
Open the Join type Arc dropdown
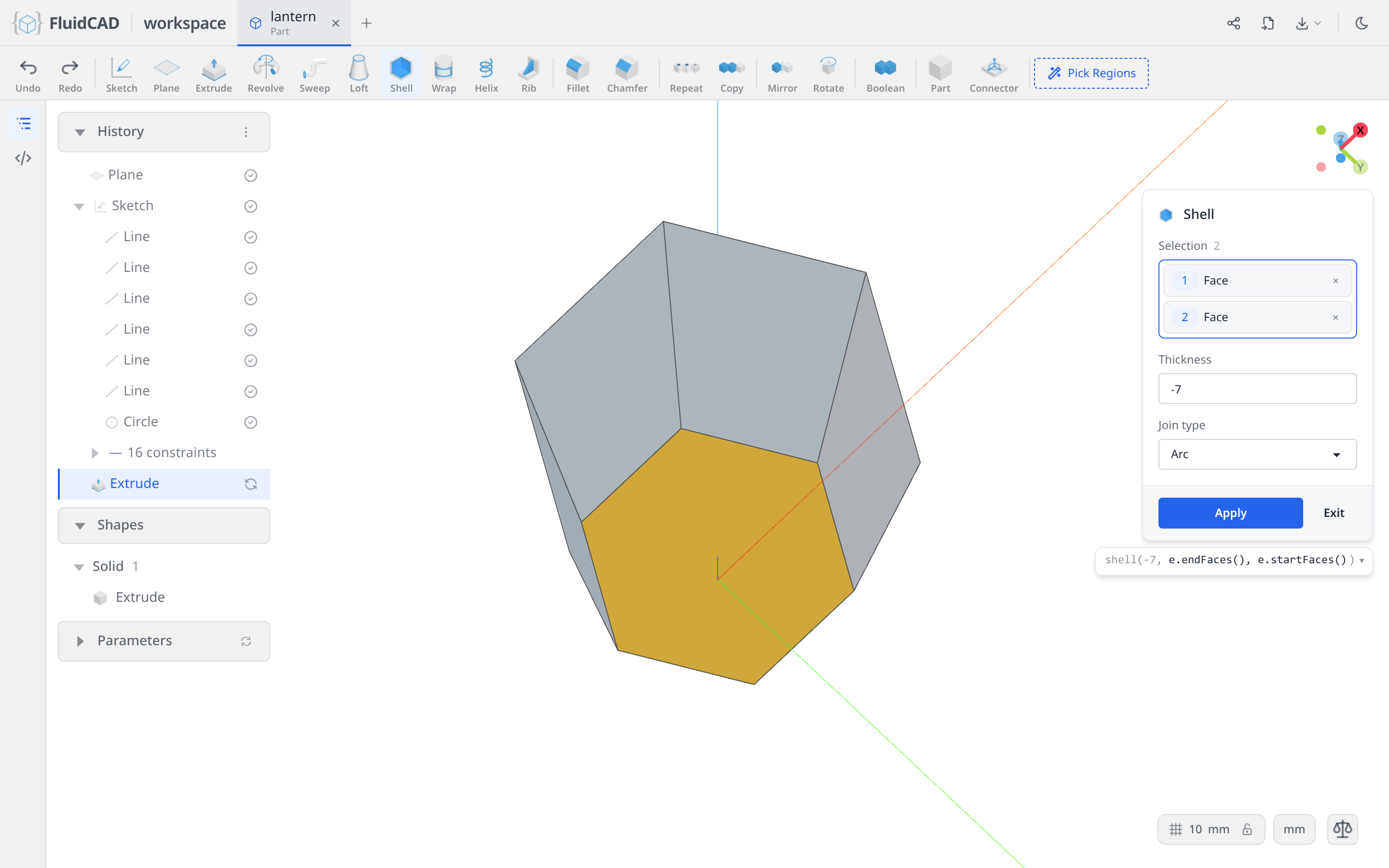pos(1257,454)
